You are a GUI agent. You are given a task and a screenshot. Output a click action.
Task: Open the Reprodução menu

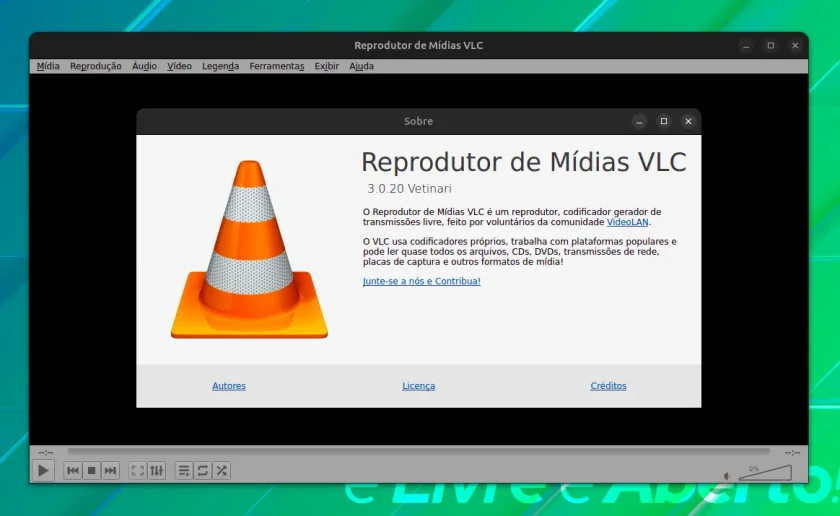point(96,66)
